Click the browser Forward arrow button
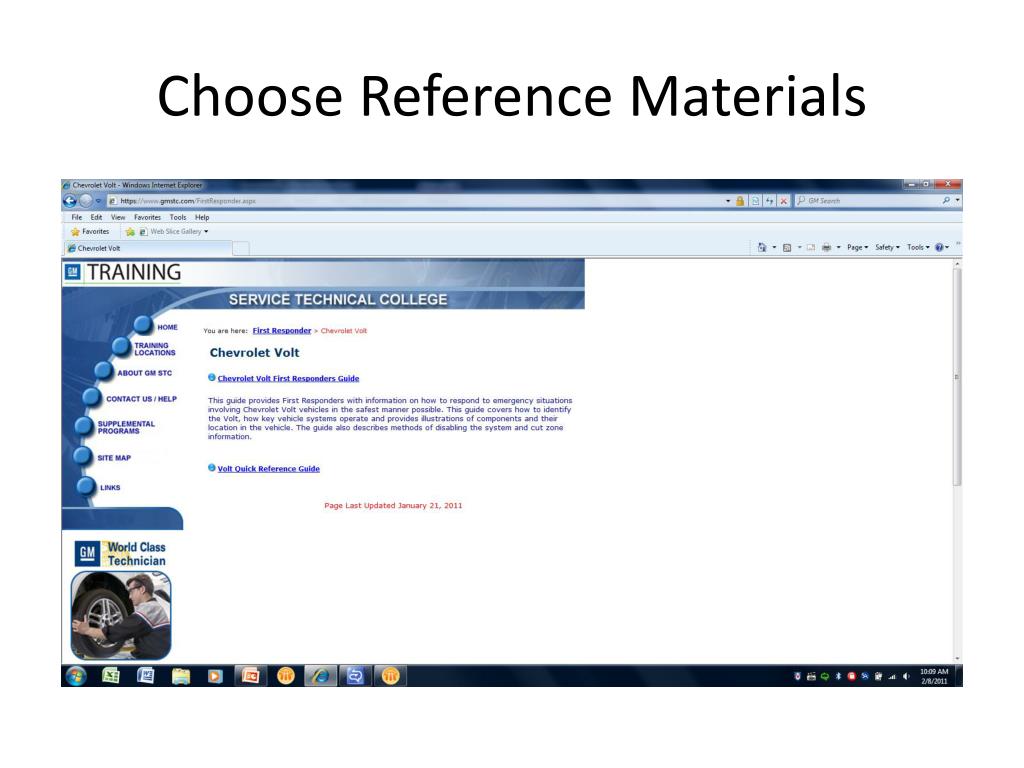The image size is (1024, 768). click(86, 200)
